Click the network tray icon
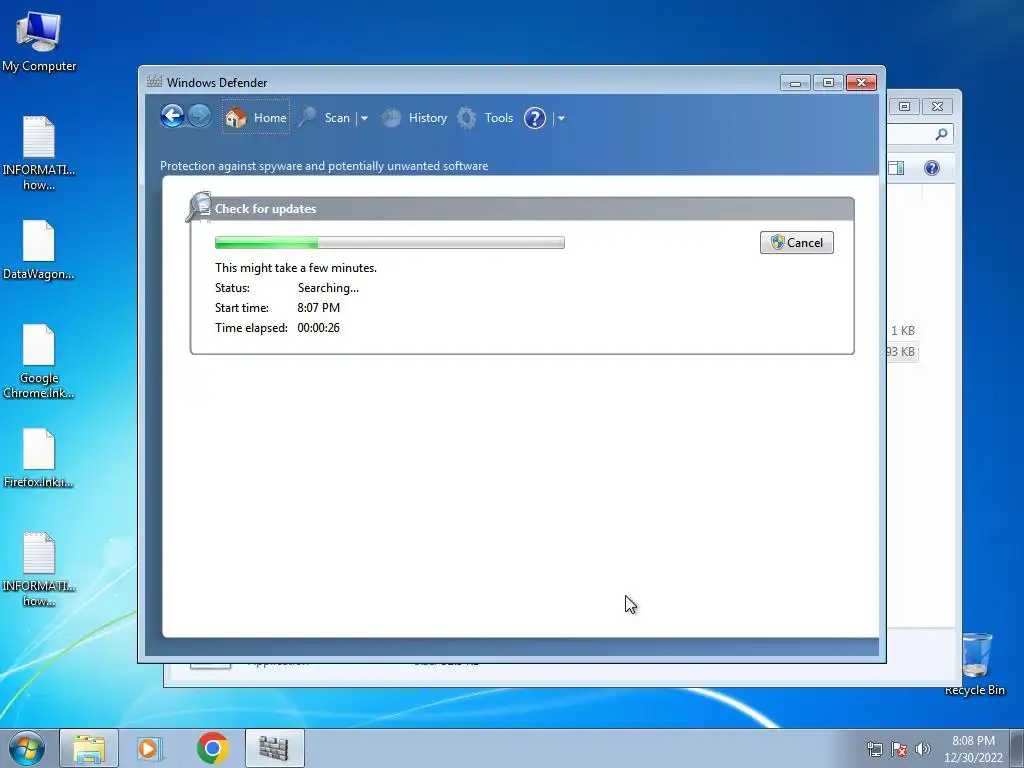1024x768 pixels. point(874,749)
